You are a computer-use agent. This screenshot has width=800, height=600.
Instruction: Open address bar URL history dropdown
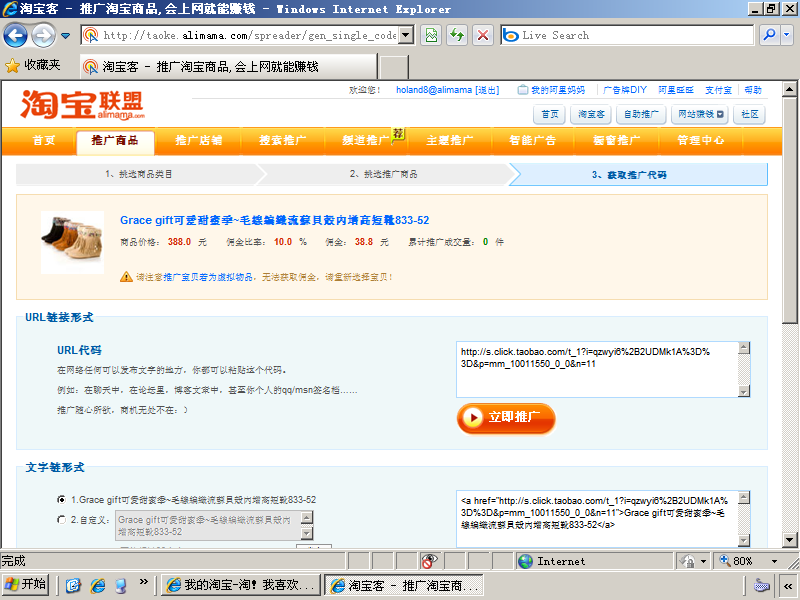click(x=406, y=35)
